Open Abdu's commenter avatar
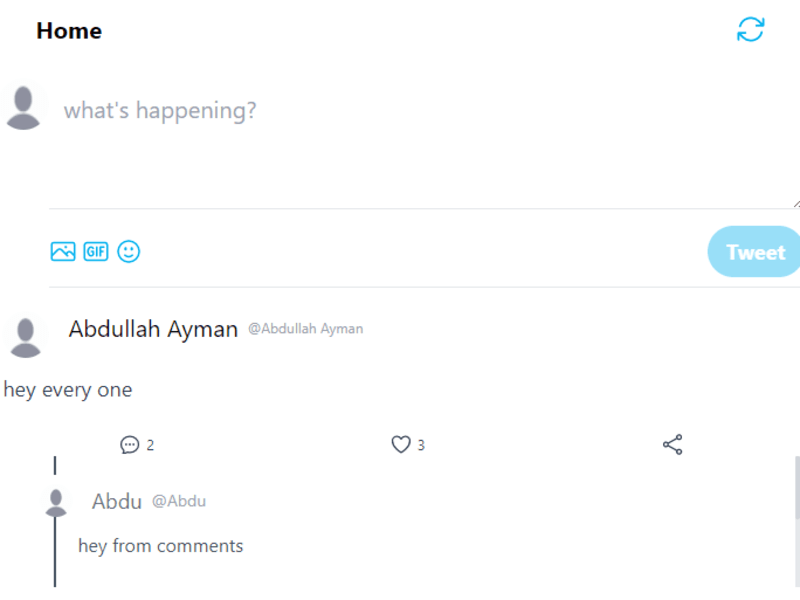This screenshot has height=600, width=800. tap(56, 503)
